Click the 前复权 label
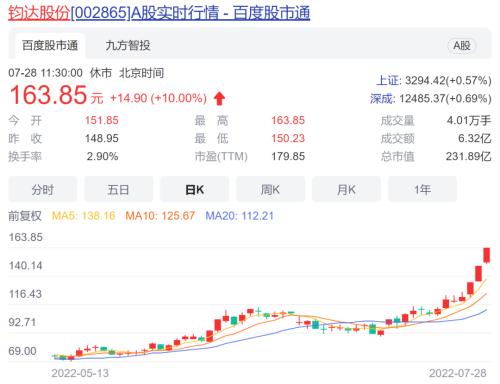Image resolution: width=500 pixels, height=384 pixels. click(25, 216)
